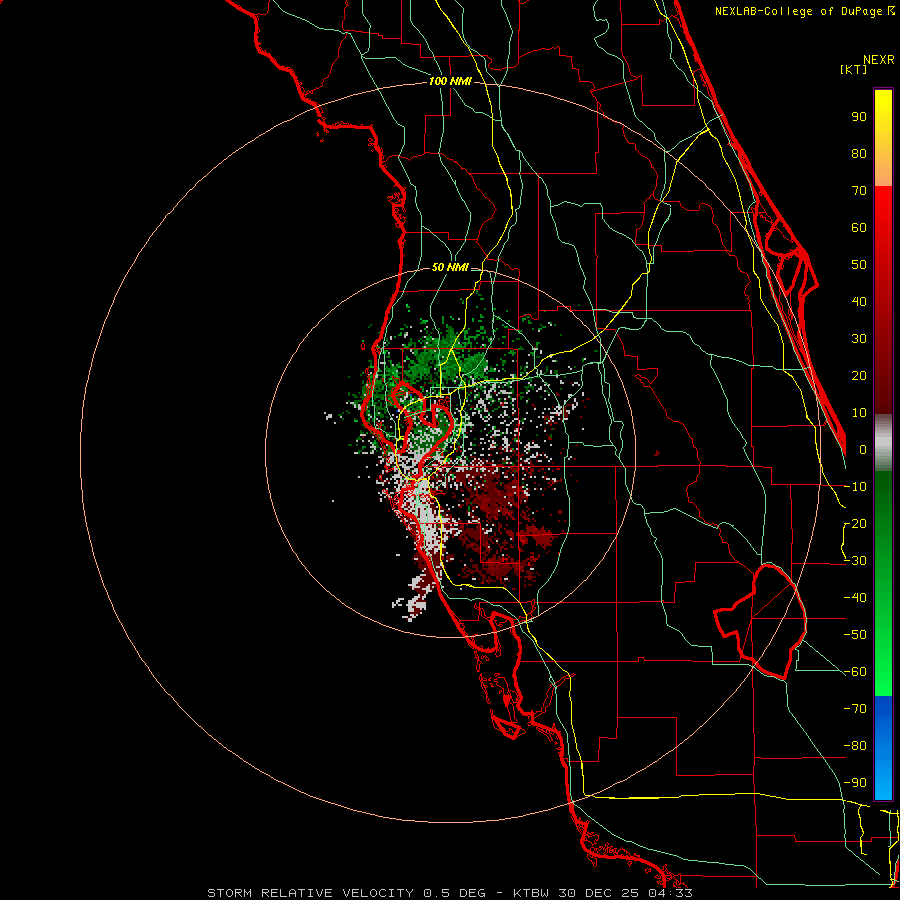Click the positive 20 scale value
Viewport: 900px width, 900px height.
coord(859,375)
